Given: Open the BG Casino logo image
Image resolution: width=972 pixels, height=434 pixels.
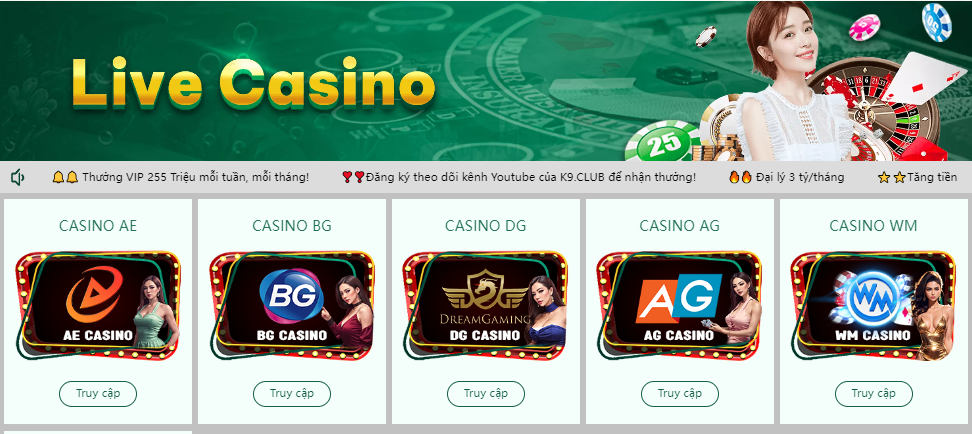Looking at the screenshot, I should (x=292, y=306).
